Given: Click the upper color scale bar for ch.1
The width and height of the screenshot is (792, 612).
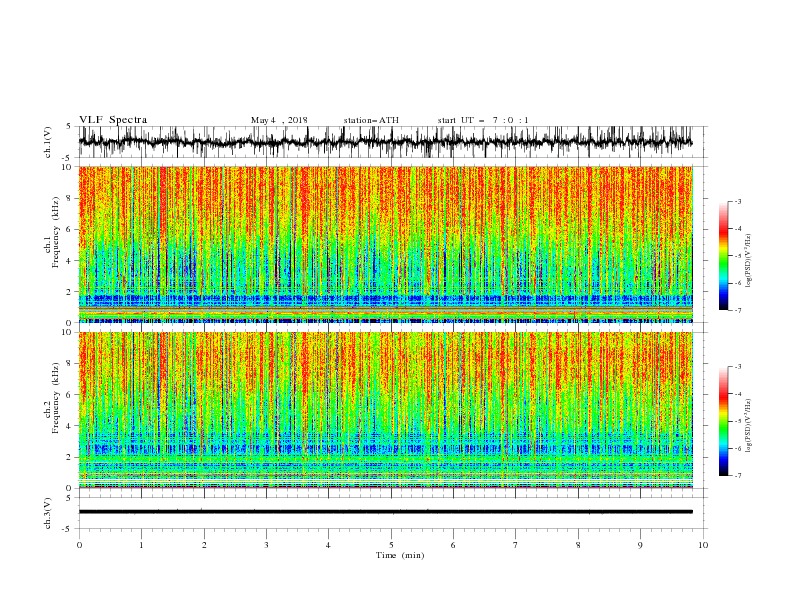Looking at the screenshot, I should pos(724,256).
